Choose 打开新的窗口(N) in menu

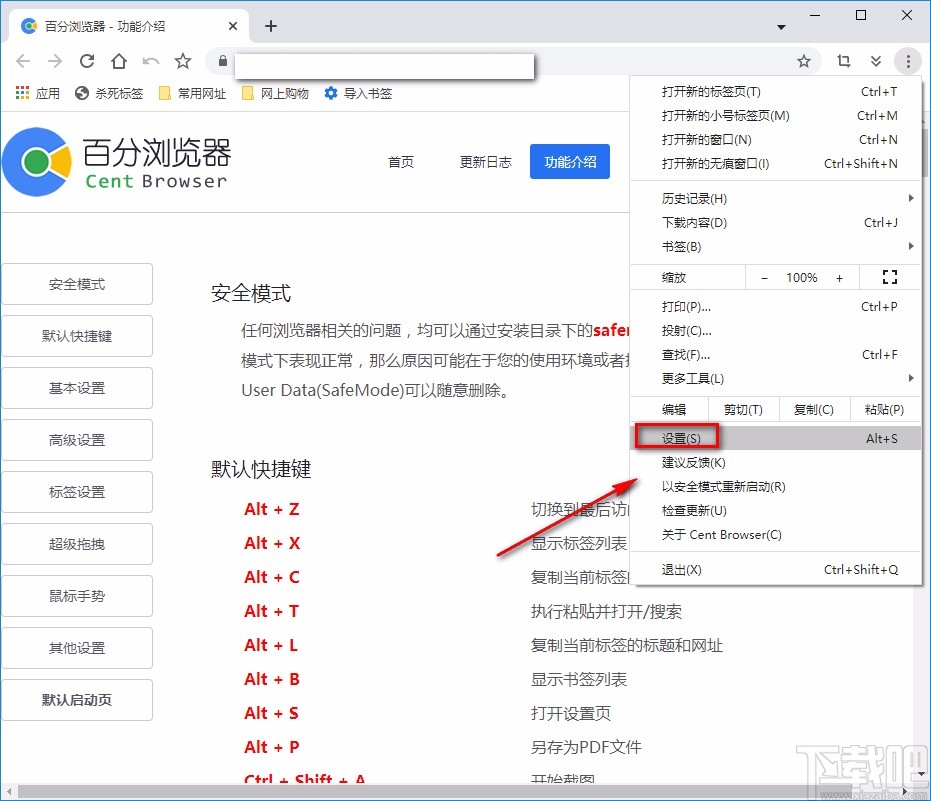[x=775, y=140]
